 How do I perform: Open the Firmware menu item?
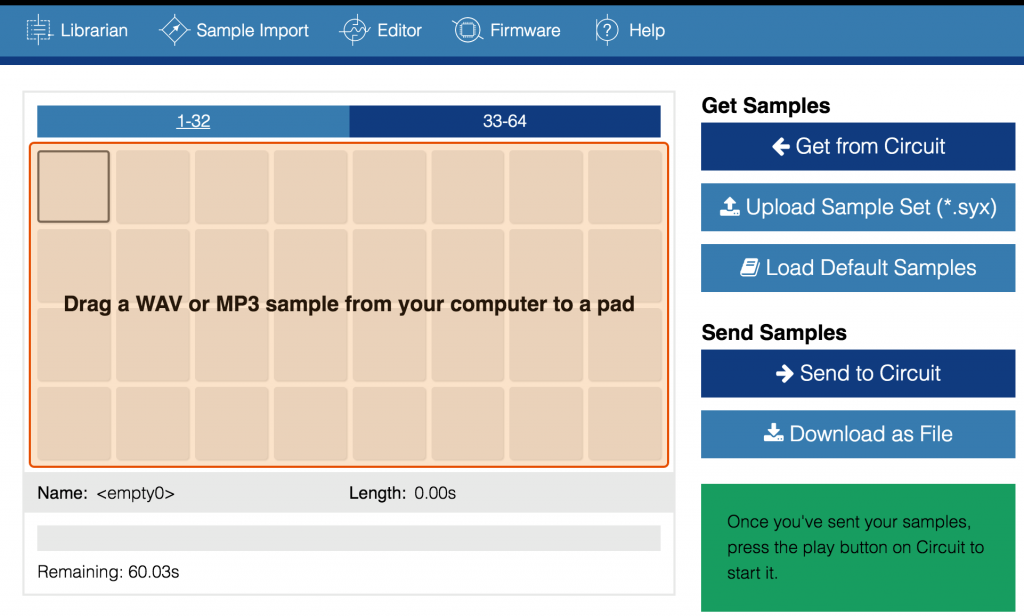[524, 30]
